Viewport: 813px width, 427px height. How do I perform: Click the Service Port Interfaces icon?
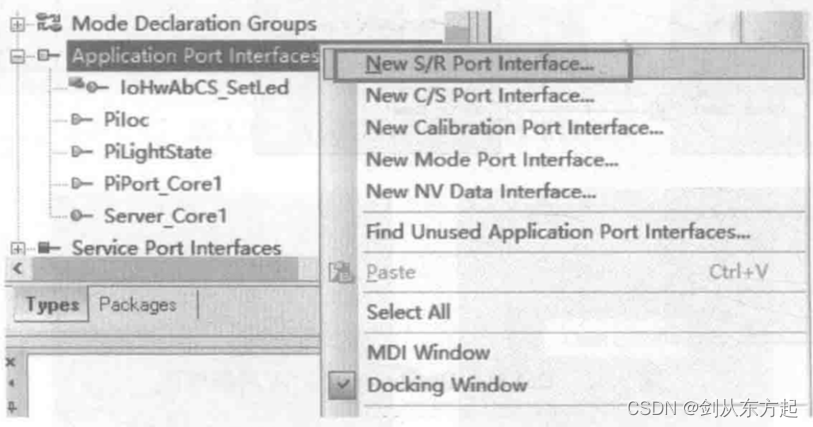pyautogui.click(x=48, y=247)
